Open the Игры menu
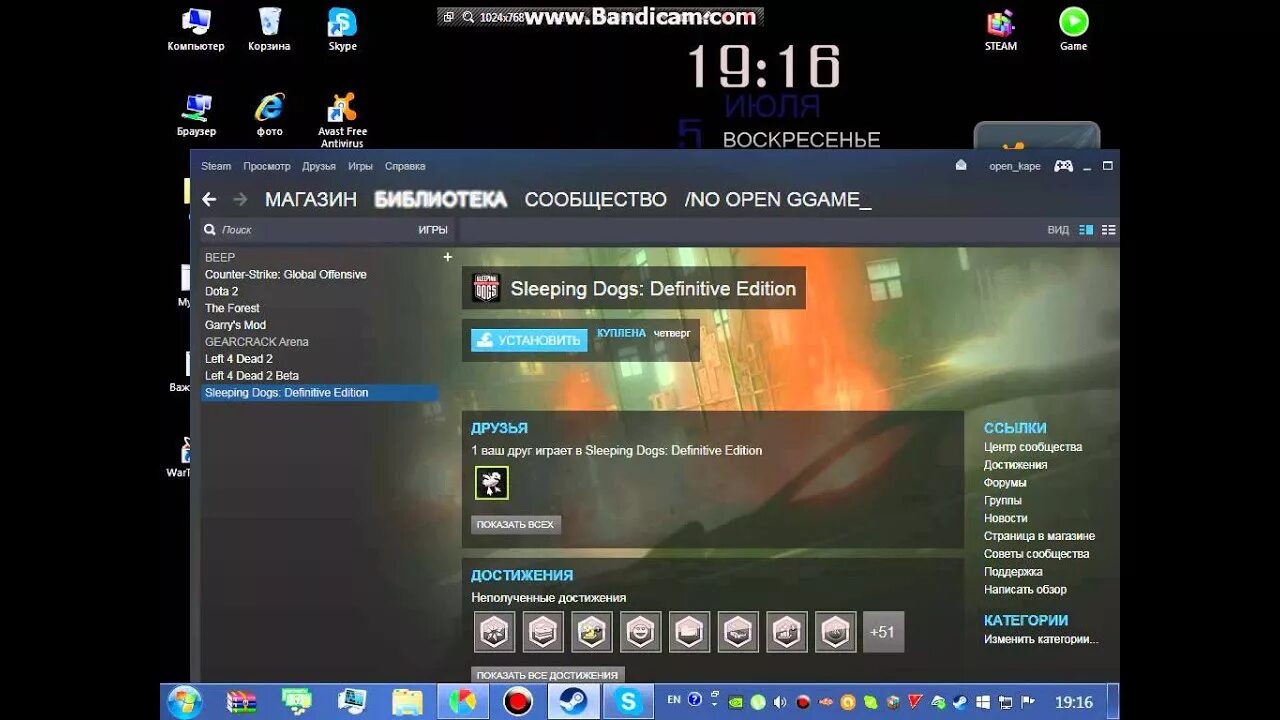The width and height of the screenshot is (1280, 720). (361, 166)
